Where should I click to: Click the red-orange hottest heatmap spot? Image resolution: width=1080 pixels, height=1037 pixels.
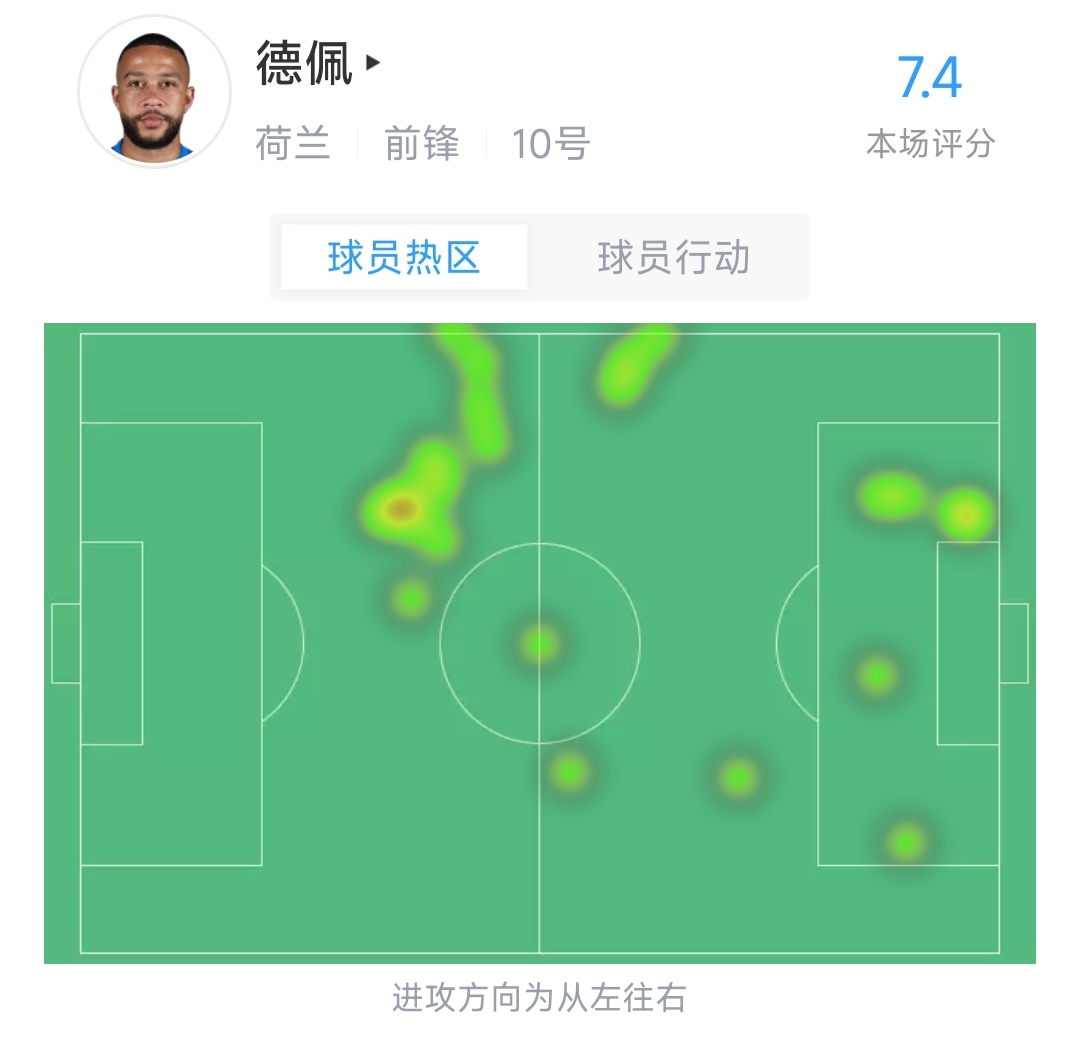402,510
